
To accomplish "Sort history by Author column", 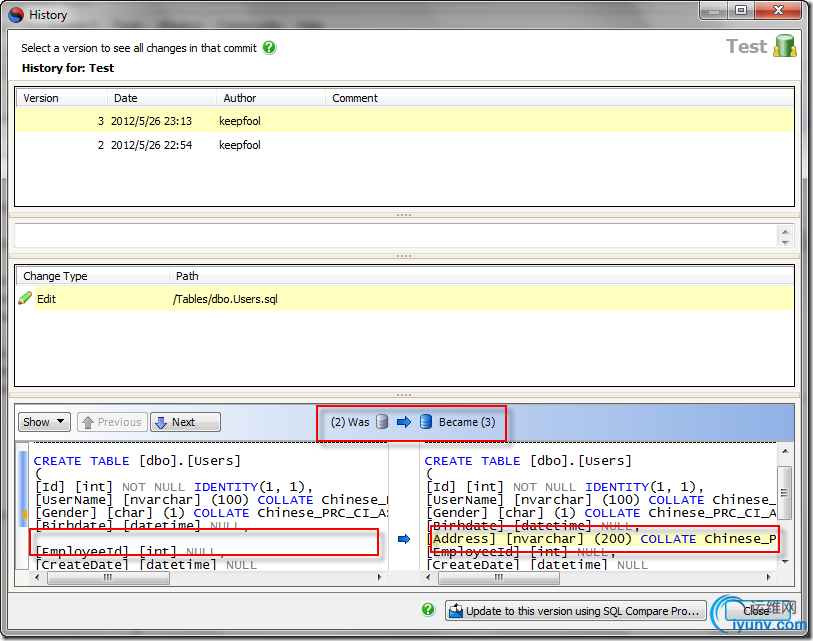I will [x=271, y=98].
